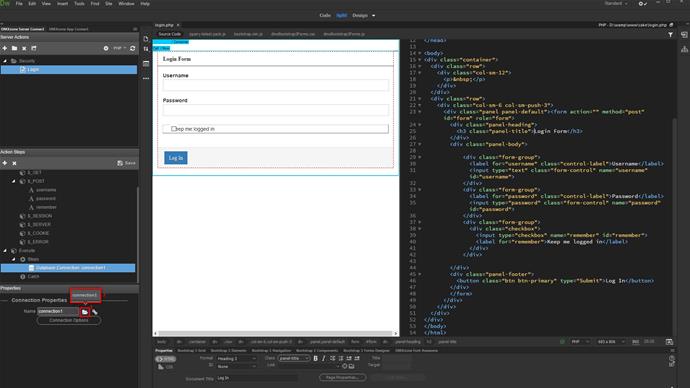
Task: Click the horizontal scrollbar in design view
Action: tap(275, 333)
